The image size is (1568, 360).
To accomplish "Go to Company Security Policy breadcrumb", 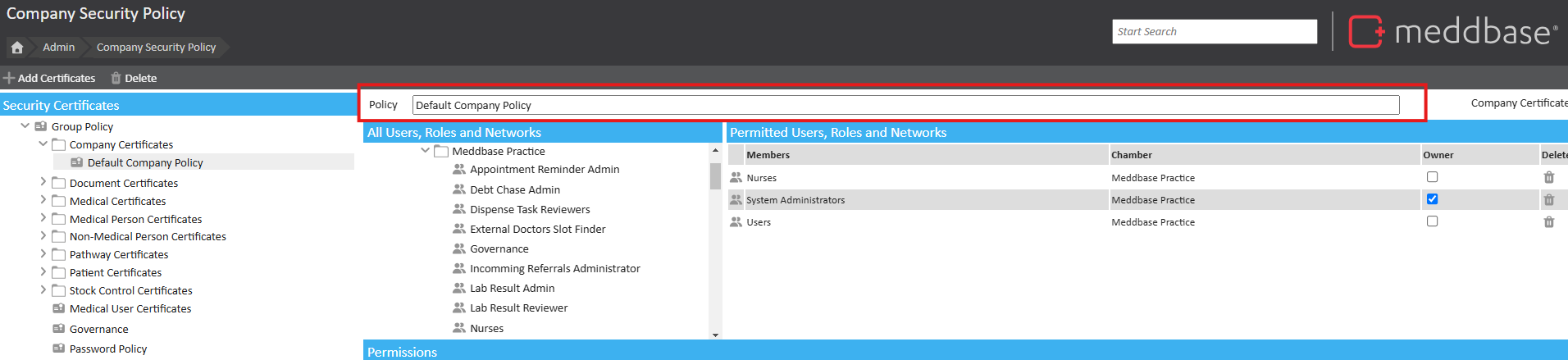I will 156,48.
